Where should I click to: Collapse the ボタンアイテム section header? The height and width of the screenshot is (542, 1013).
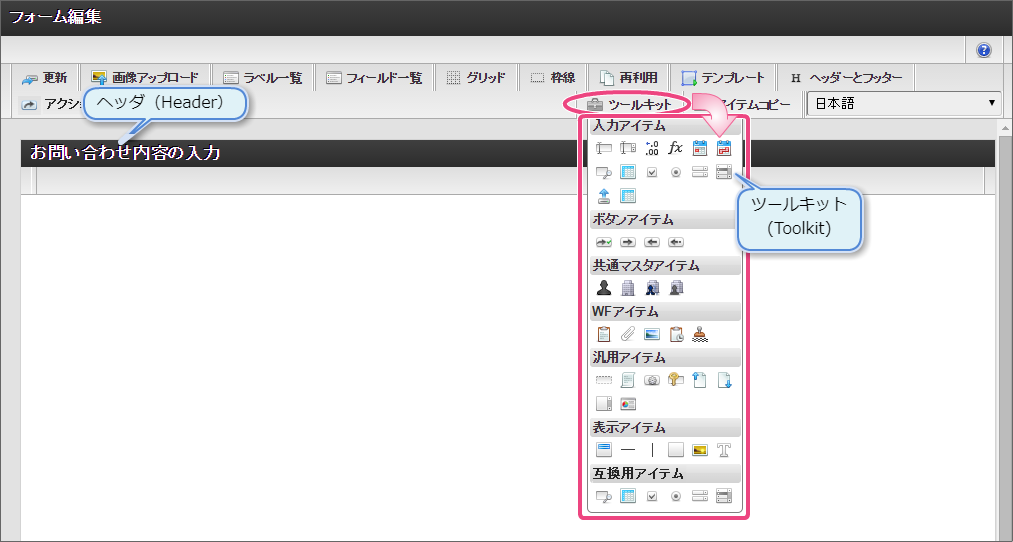665,220
